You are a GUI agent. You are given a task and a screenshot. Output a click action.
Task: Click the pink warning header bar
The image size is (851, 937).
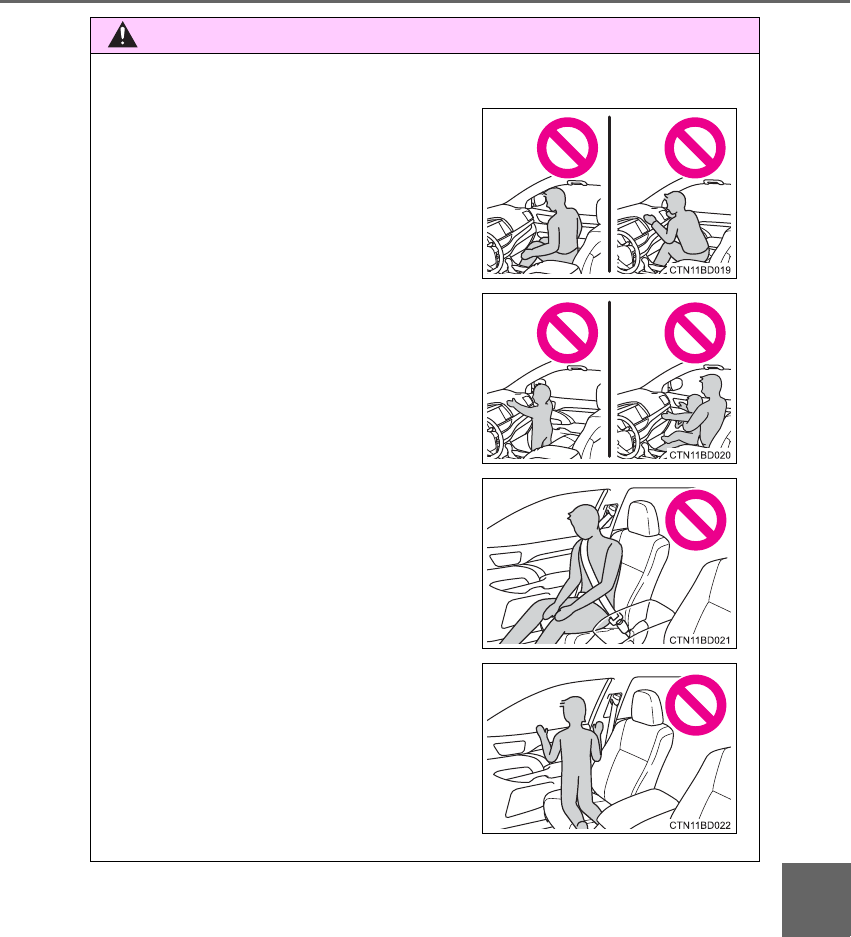pos(425,36)
